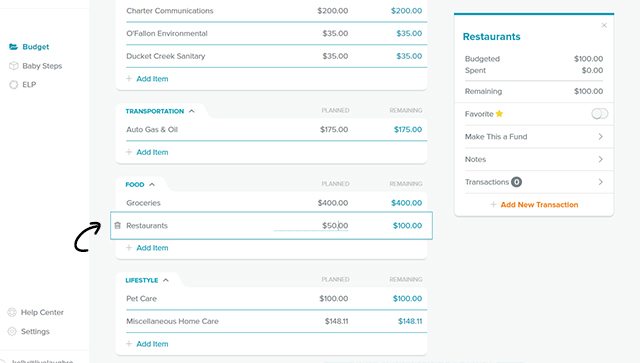Viewport: 640px width, 363px height.
Task: Open the Budget folder icon in sidebar
Action: pyautogui.click(x=13, y=47)
